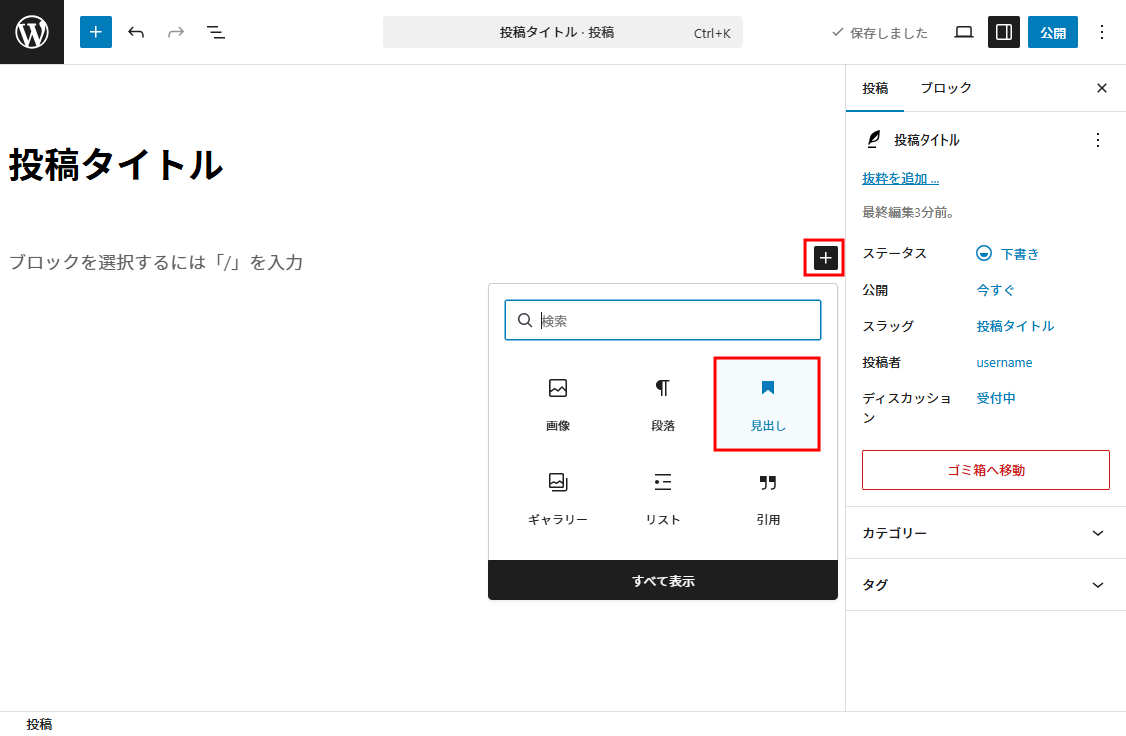
Task: Click the black add block button
Action: [825, 258]
